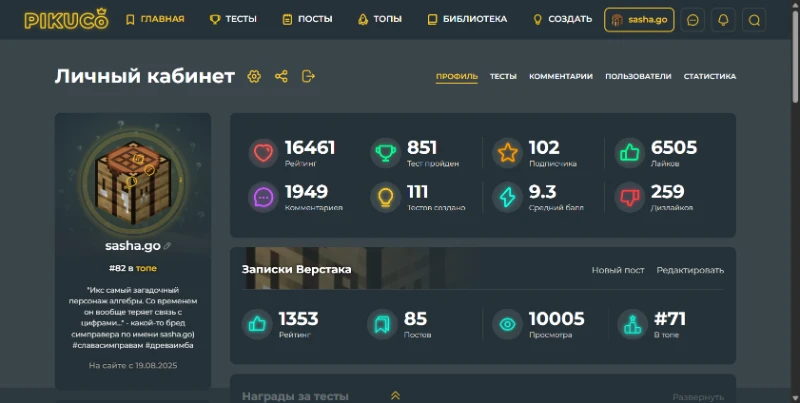Click the heart Рейтинг icon
This screenshot has width=800, height=403.
(263, 153)
